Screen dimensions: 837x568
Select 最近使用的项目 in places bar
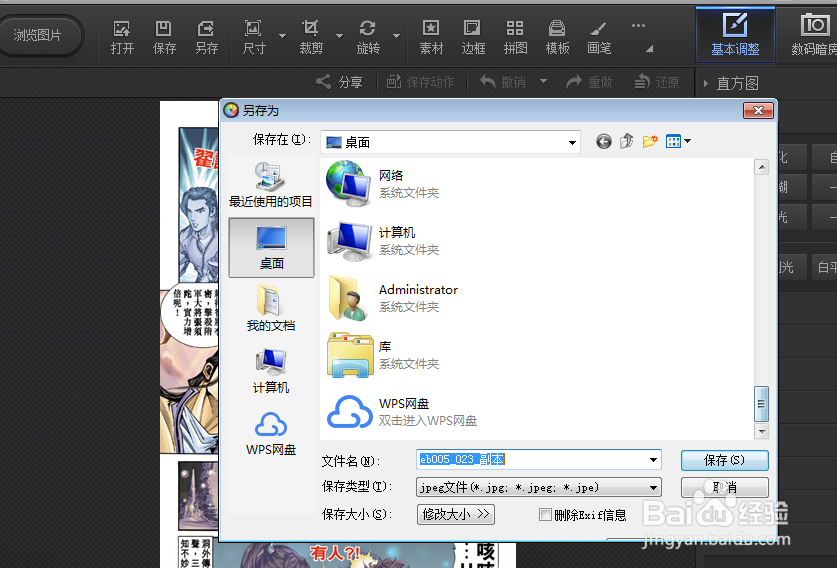pyautogui.click(x=271, y=185)
